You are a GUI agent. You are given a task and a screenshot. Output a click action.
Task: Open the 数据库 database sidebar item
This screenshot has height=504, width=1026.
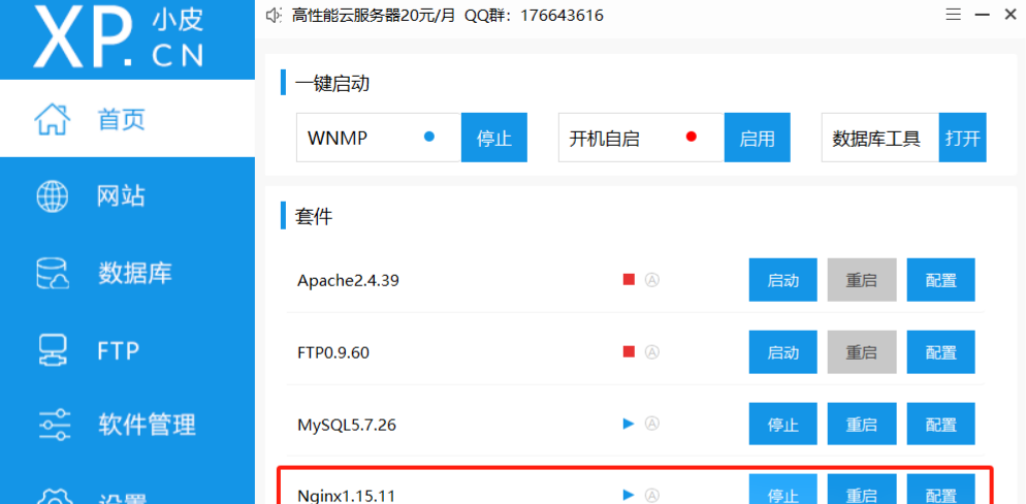(x=127, y=272)
